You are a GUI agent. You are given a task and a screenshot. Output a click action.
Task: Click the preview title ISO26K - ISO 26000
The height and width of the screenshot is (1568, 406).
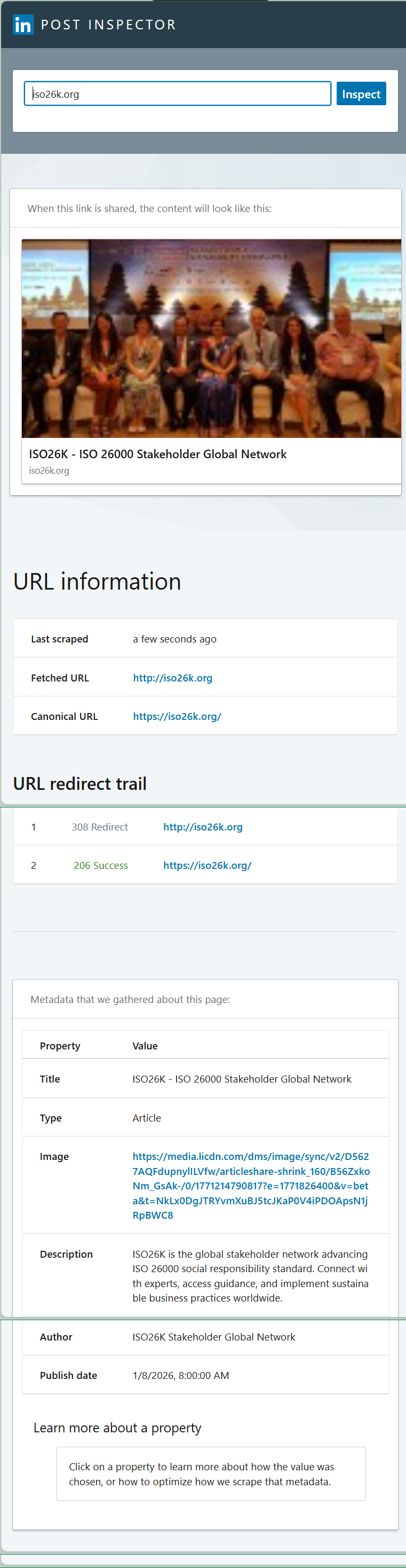(x=158, y=453)
